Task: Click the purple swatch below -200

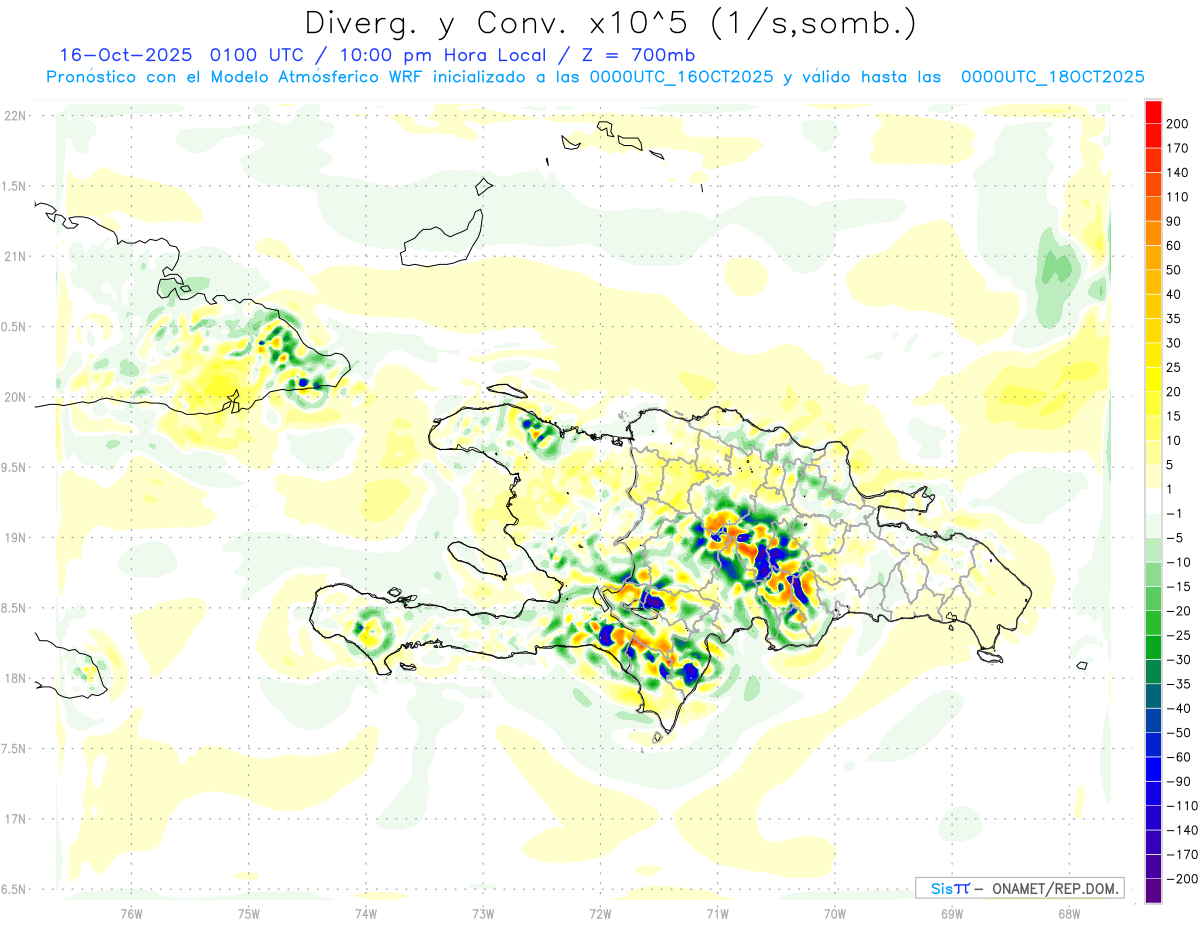Action: [1153, 891]
